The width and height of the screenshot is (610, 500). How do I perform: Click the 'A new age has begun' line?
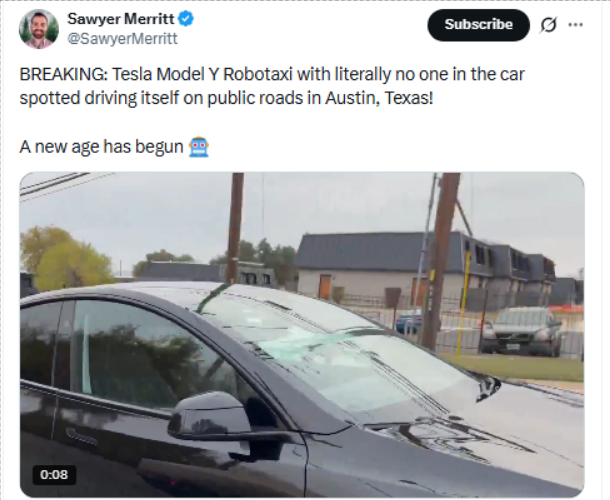[x=101, y=147]
